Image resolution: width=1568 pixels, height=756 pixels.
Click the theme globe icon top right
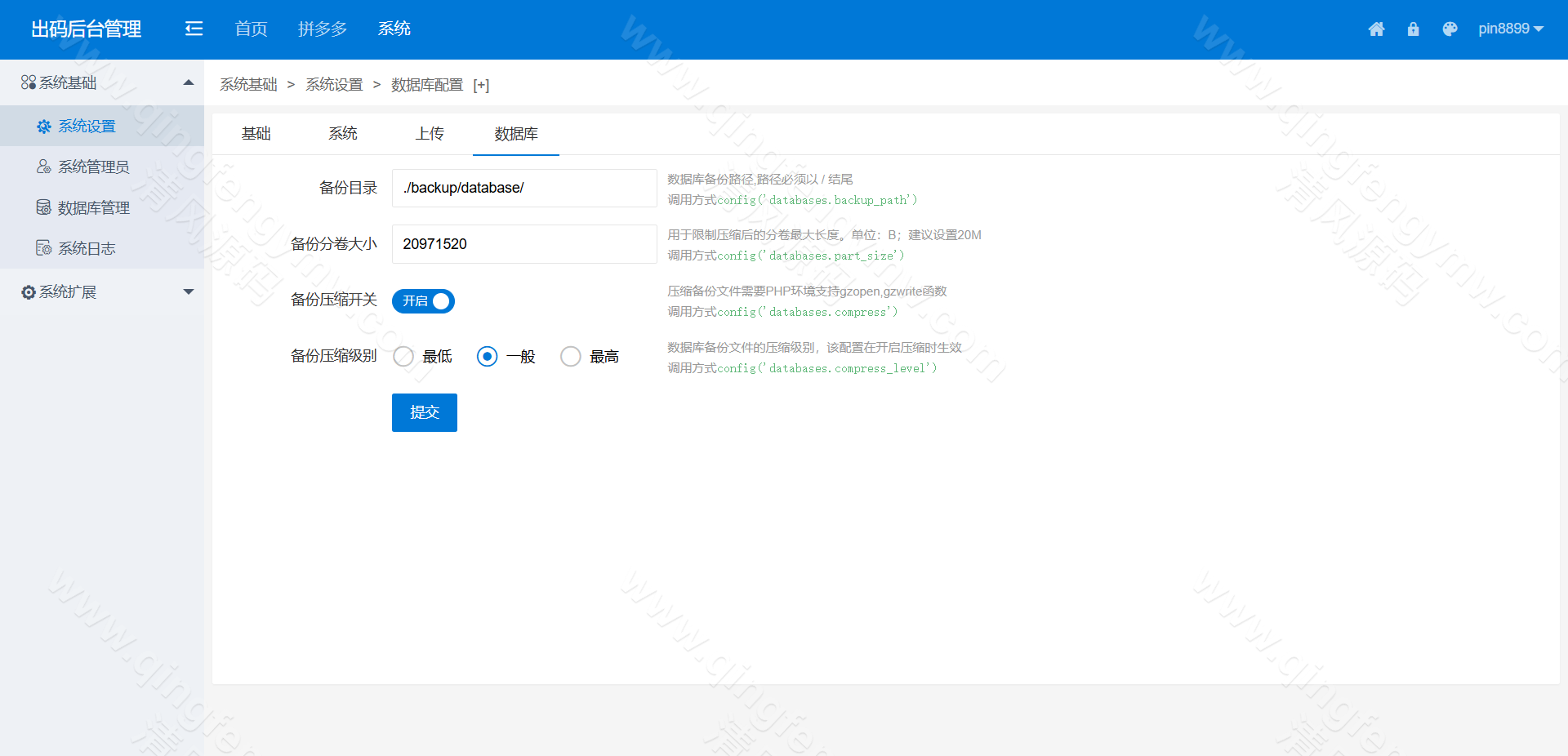1450,29
